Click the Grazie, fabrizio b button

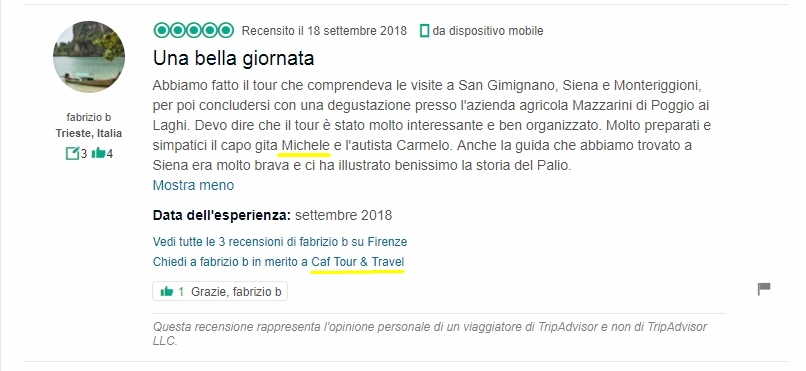point(220,291)
